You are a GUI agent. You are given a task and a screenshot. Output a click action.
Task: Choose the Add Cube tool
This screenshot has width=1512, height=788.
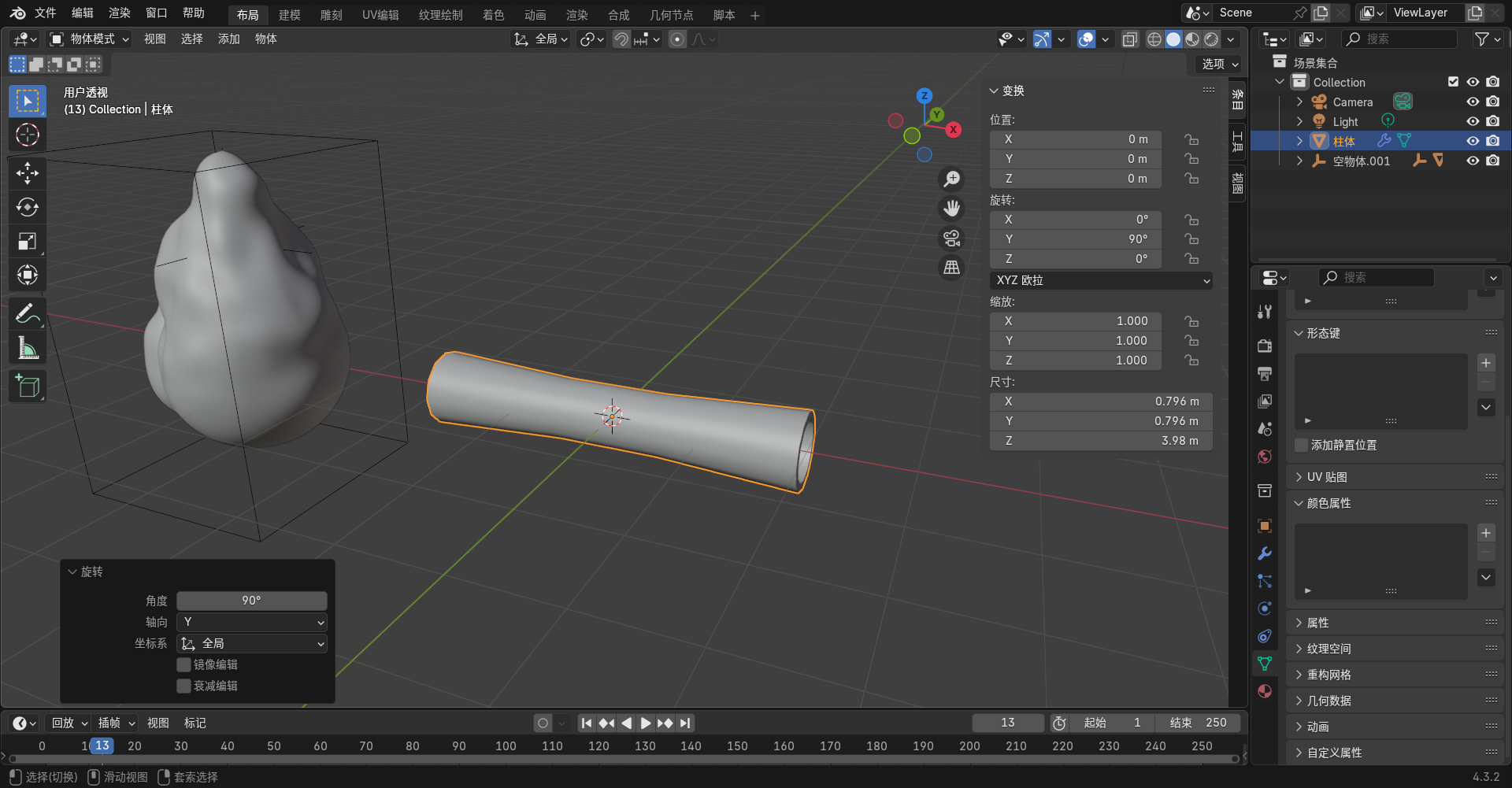point(28,387)
